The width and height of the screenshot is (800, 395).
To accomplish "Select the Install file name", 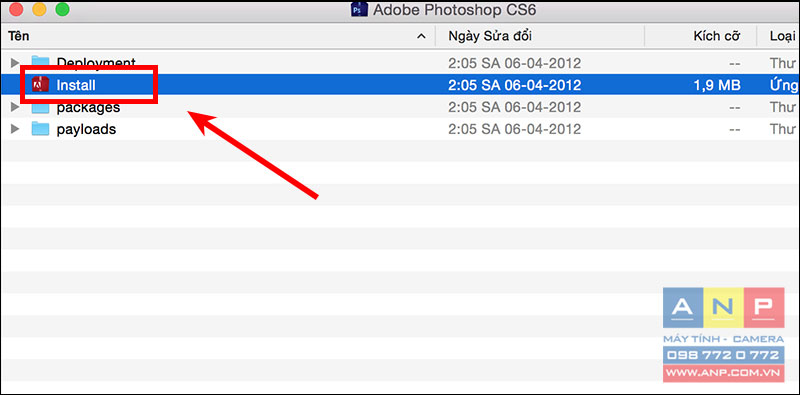I will (x=76, y=85).
